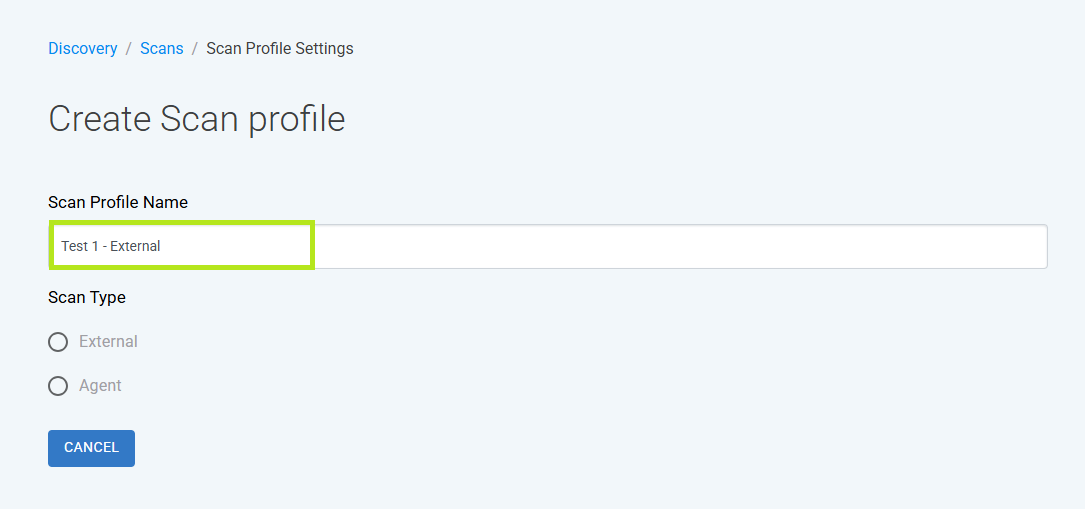The width and height of the screenshot is (1085, 509).
Task: Click the slash between Discovery and Scans
Action: pos(129,48)
